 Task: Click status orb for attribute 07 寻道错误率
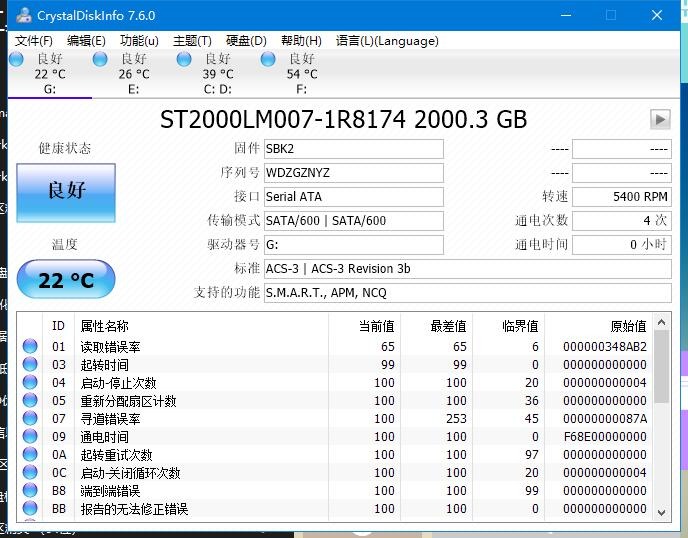pos(30,418)
